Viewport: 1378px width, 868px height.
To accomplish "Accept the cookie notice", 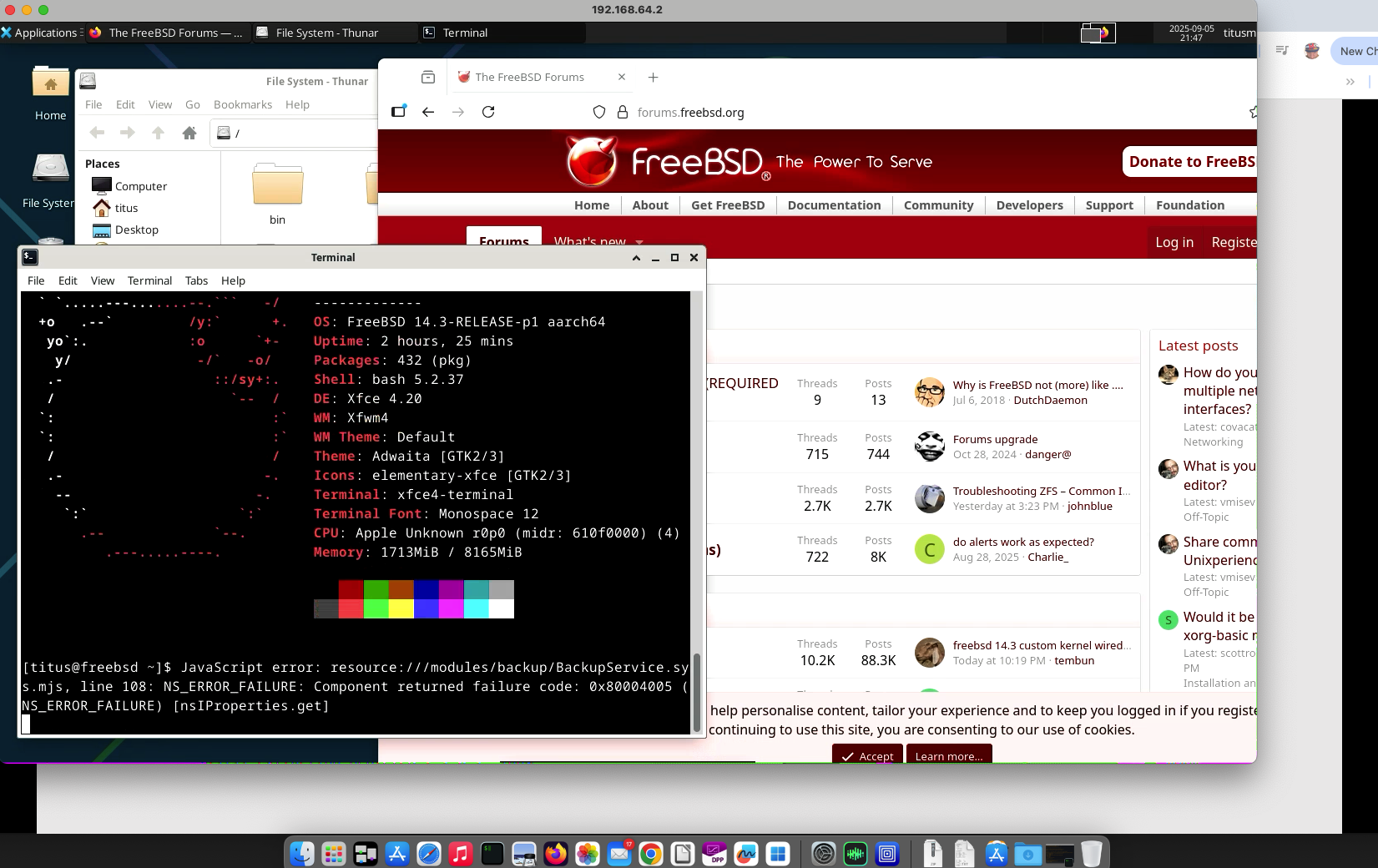I will click(867, 756).
